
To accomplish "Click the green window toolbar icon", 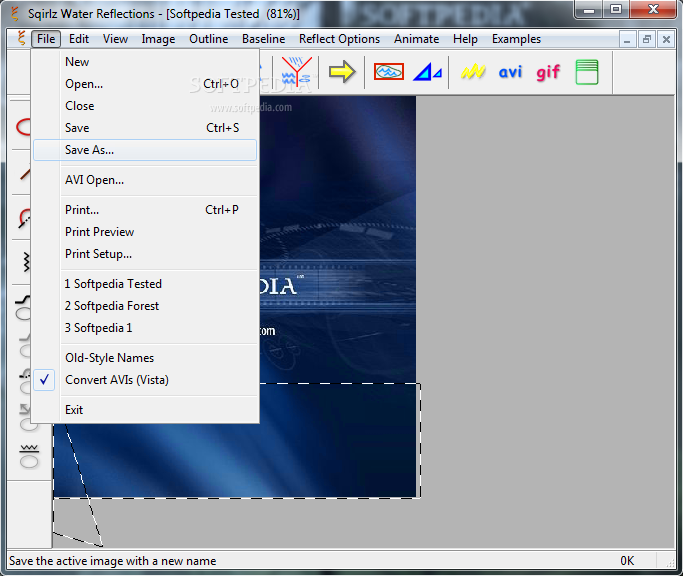I will click(587, 72).
